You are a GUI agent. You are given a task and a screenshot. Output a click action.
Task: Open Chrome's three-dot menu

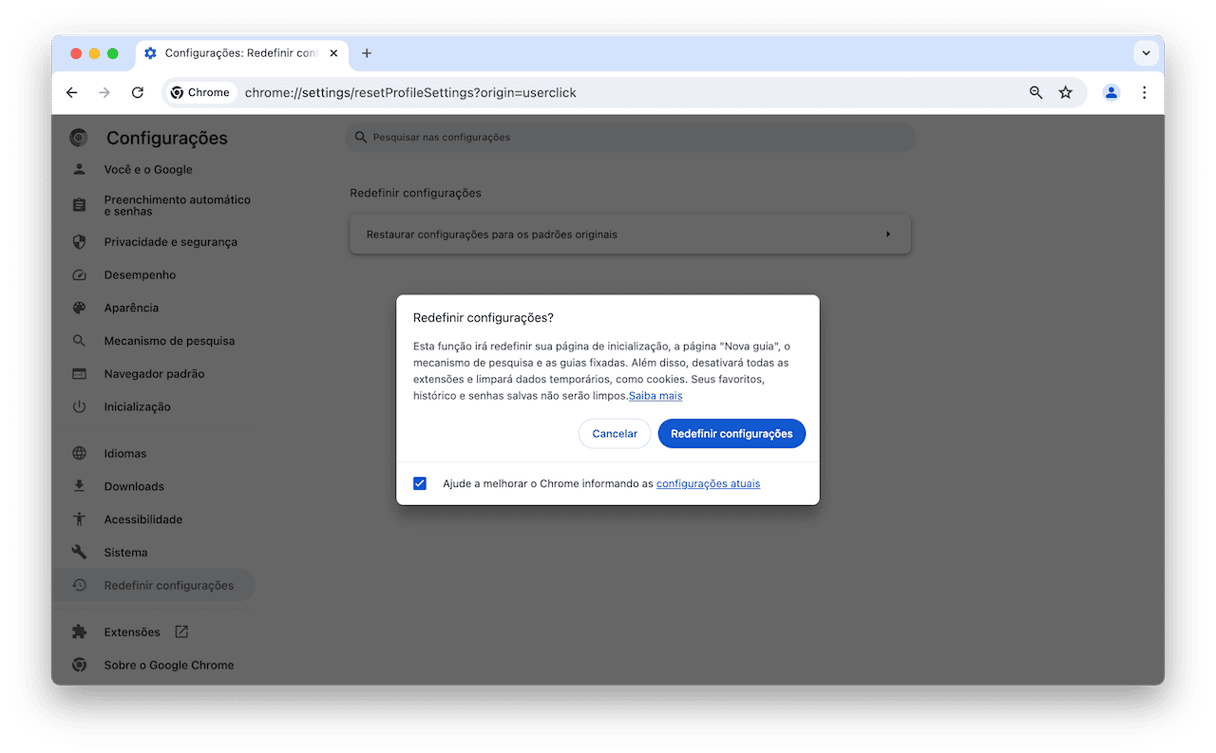coord(1144,93)
